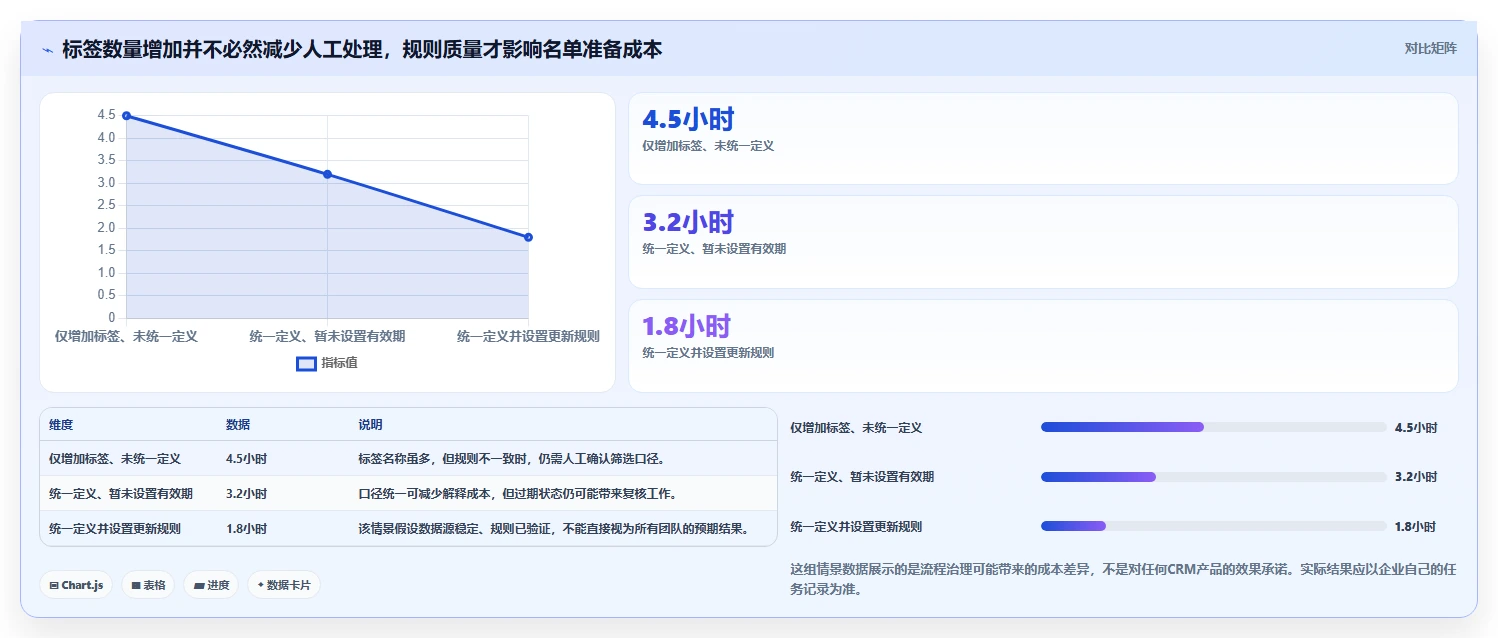This screenshot has width=1498, height=638.
Task: Click the 维度 table column header
Action: [x=61, y=425]
